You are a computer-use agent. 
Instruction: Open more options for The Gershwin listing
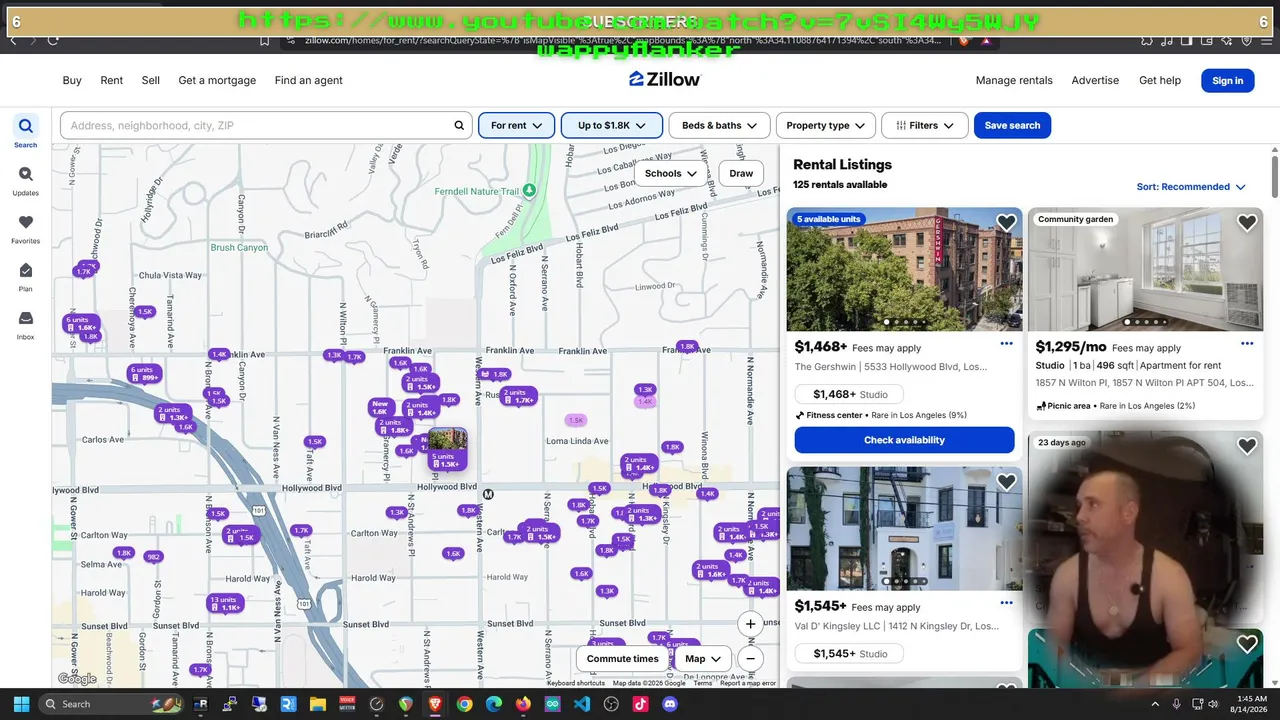(x=1006, y=344)
